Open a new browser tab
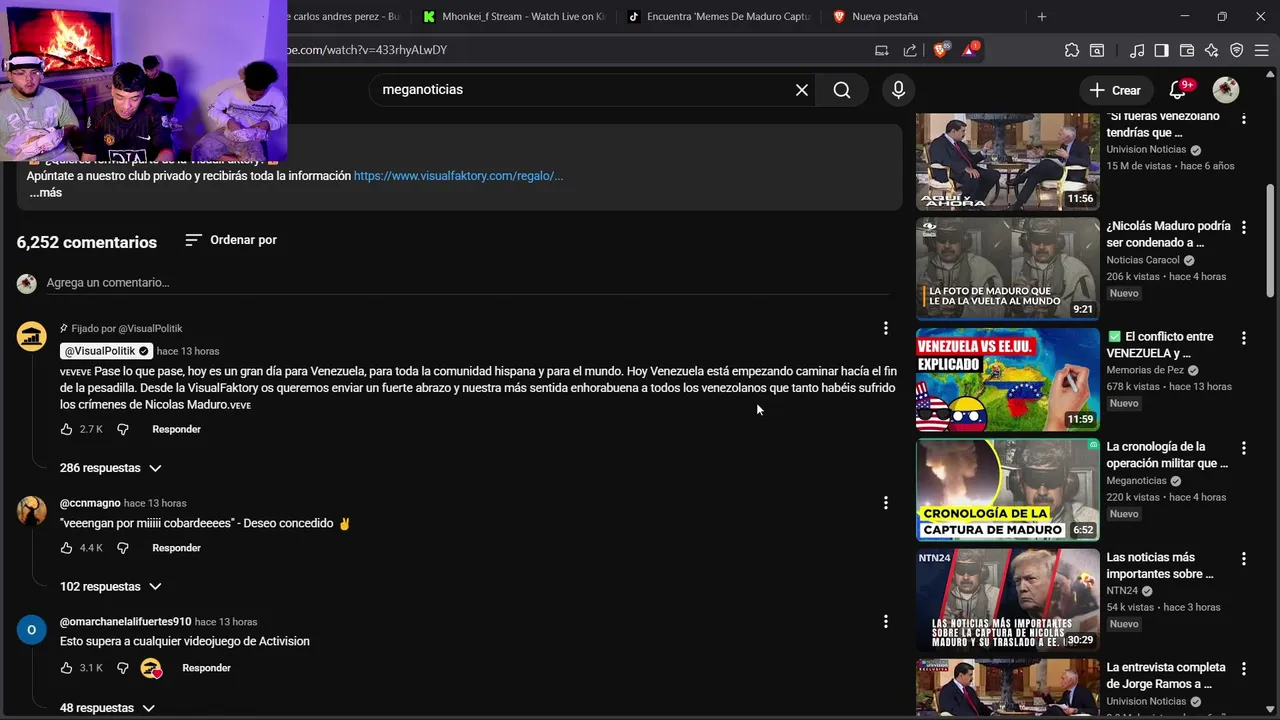 1041,16
